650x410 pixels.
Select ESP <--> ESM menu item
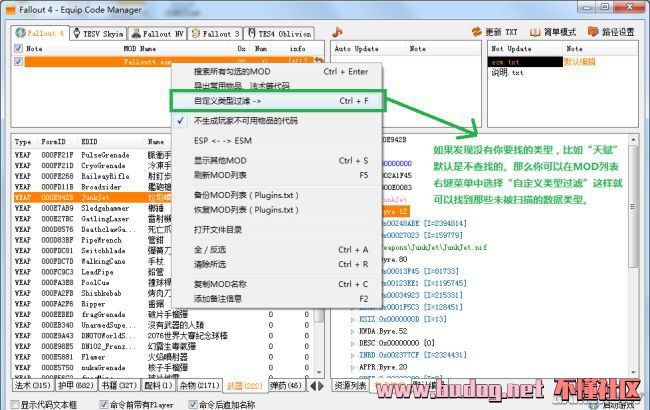click(x=276, y=141)
